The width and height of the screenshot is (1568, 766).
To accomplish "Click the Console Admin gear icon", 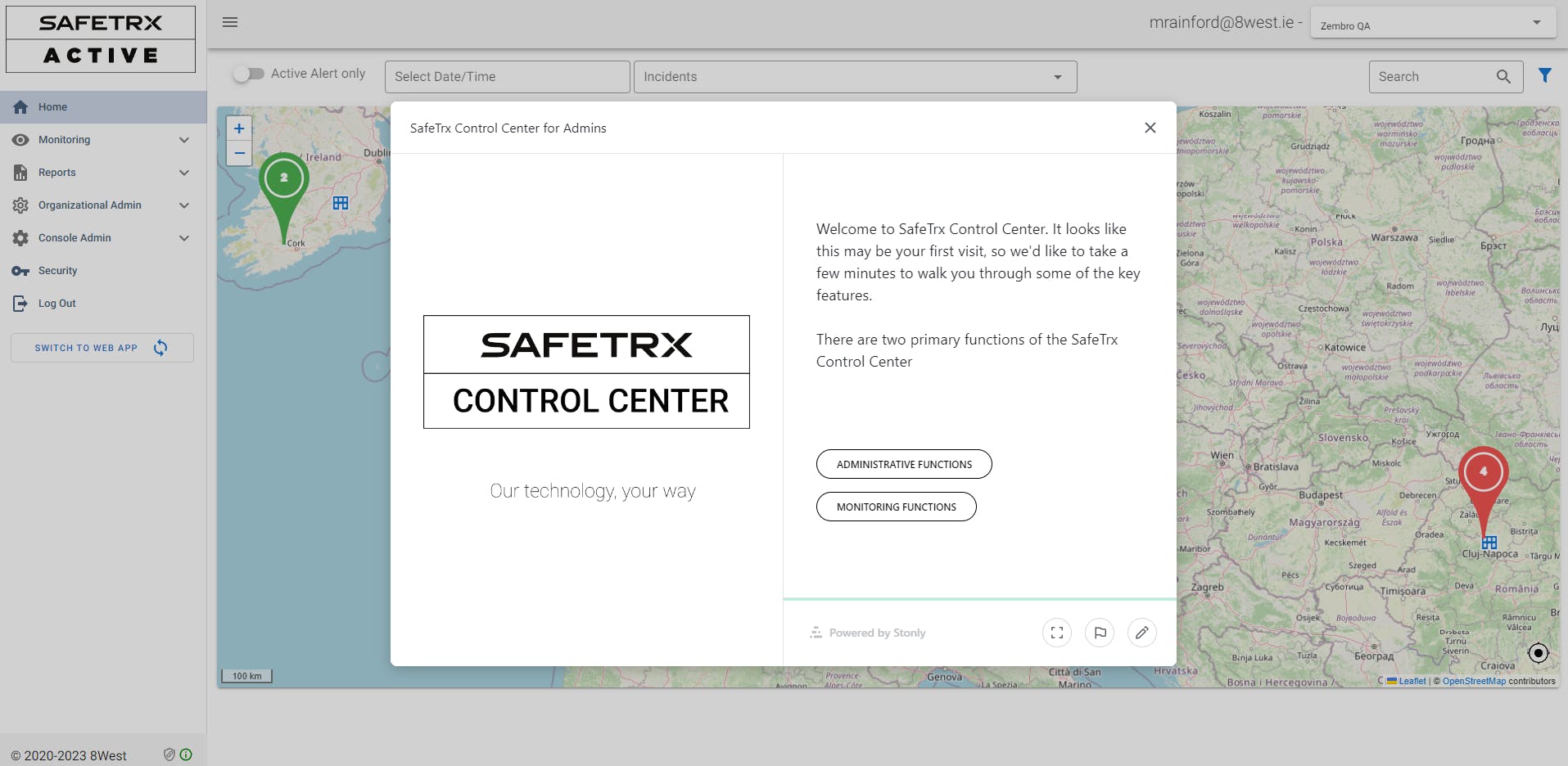I will (20, 238).
